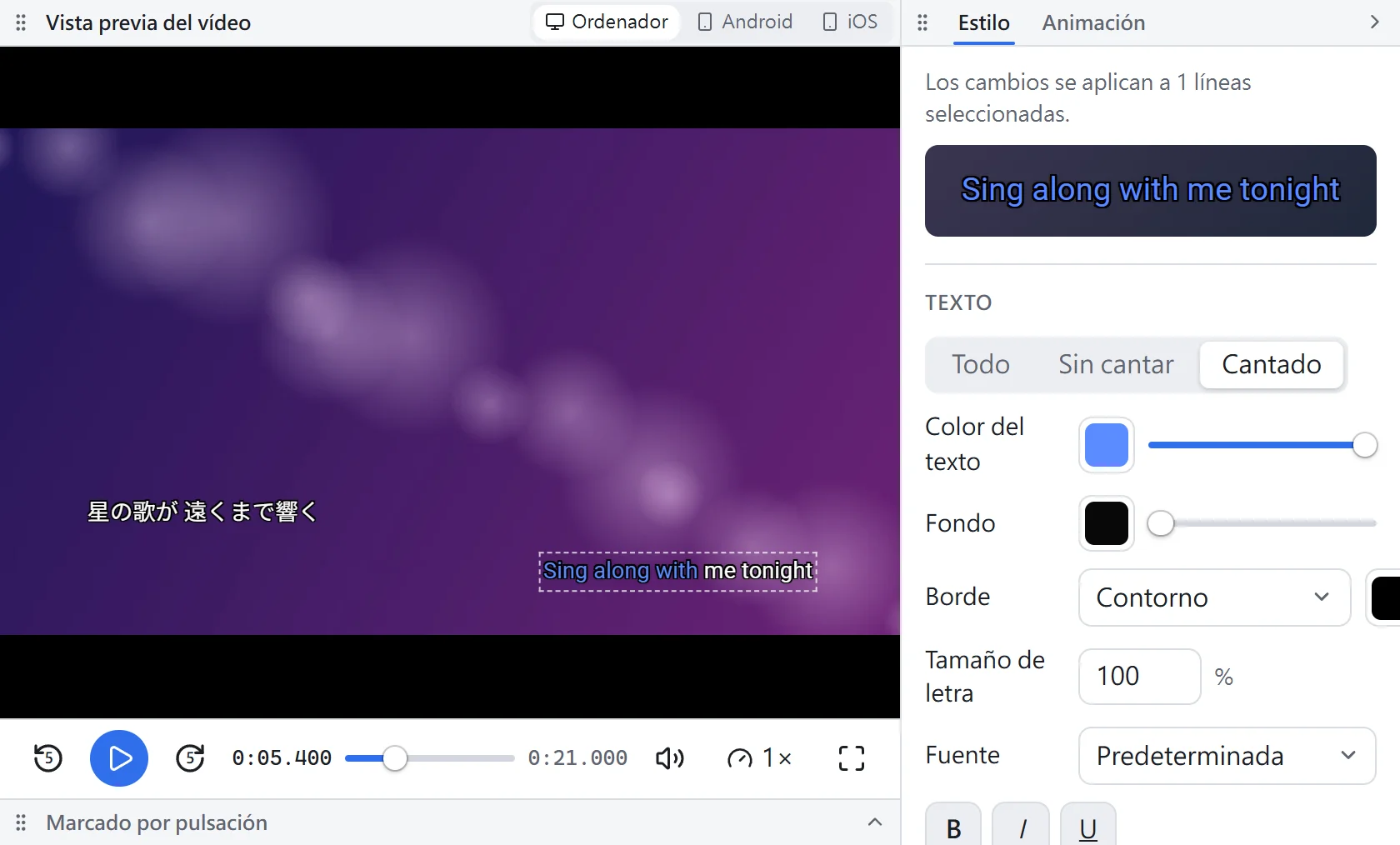Enter fullscreen video preview

(851, 758)
